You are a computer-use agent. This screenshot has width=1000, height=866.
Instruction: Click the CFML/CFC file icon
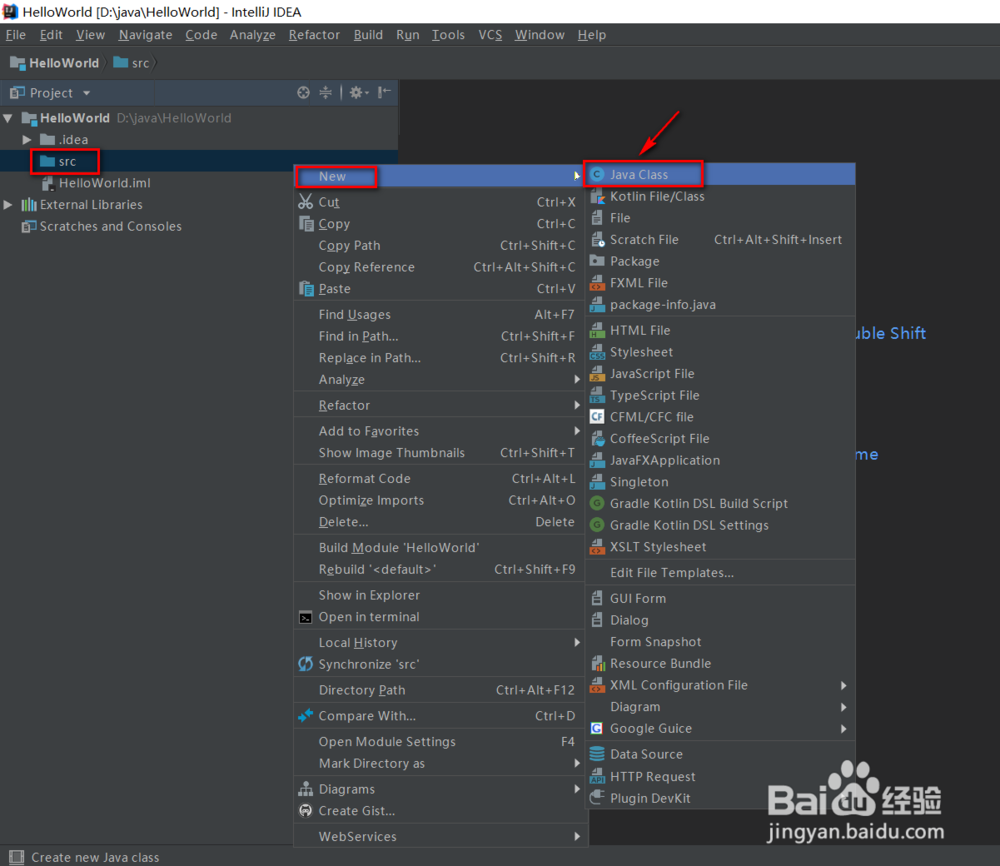click(597, 417)
